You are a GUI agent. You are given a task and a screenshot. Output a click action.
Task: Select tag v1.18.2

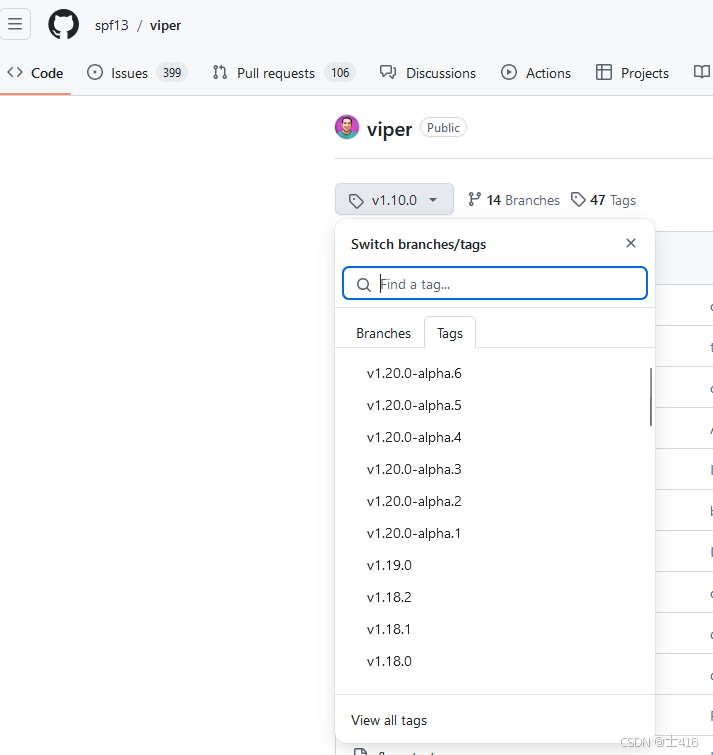point(389,597)
